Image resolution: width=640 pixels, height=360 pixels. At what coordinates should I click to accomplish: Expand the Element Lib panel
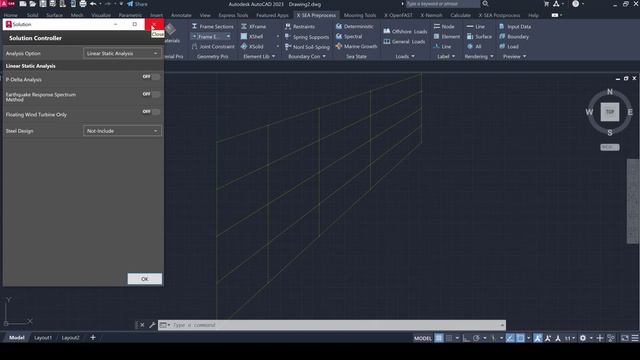[259, 57]
